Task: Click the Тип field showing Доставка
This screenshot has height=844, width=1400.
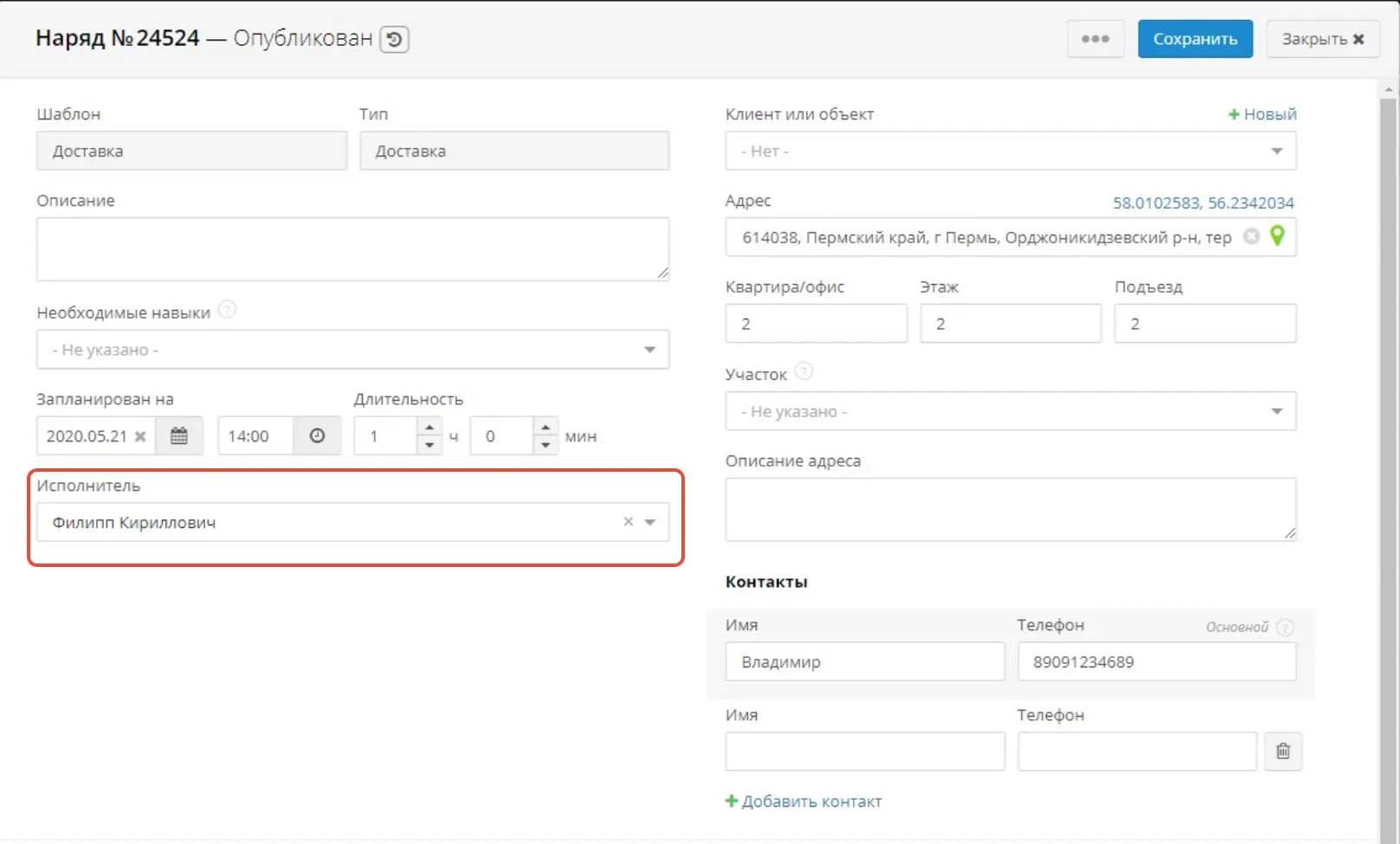Action: [x=514, y=151]
